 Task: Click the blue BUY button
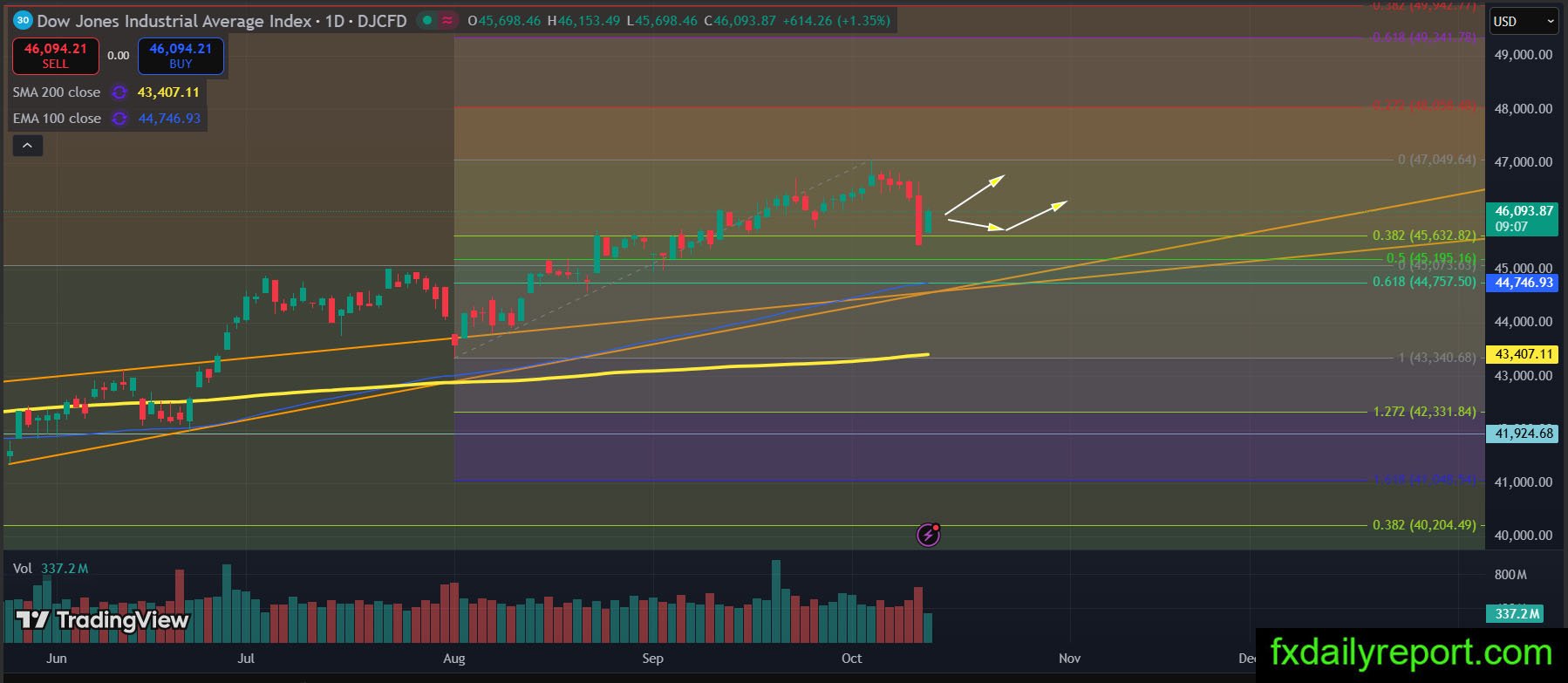181,56
